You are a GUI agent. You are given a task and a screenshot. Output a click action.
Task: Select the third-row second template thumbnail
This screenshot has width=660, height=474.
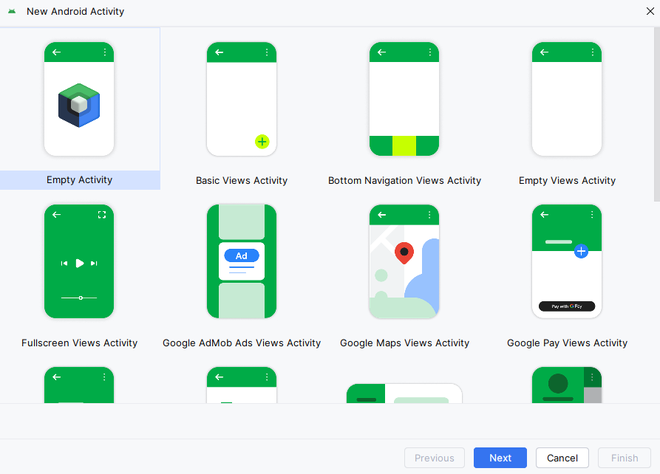click(x=242, y=385)
